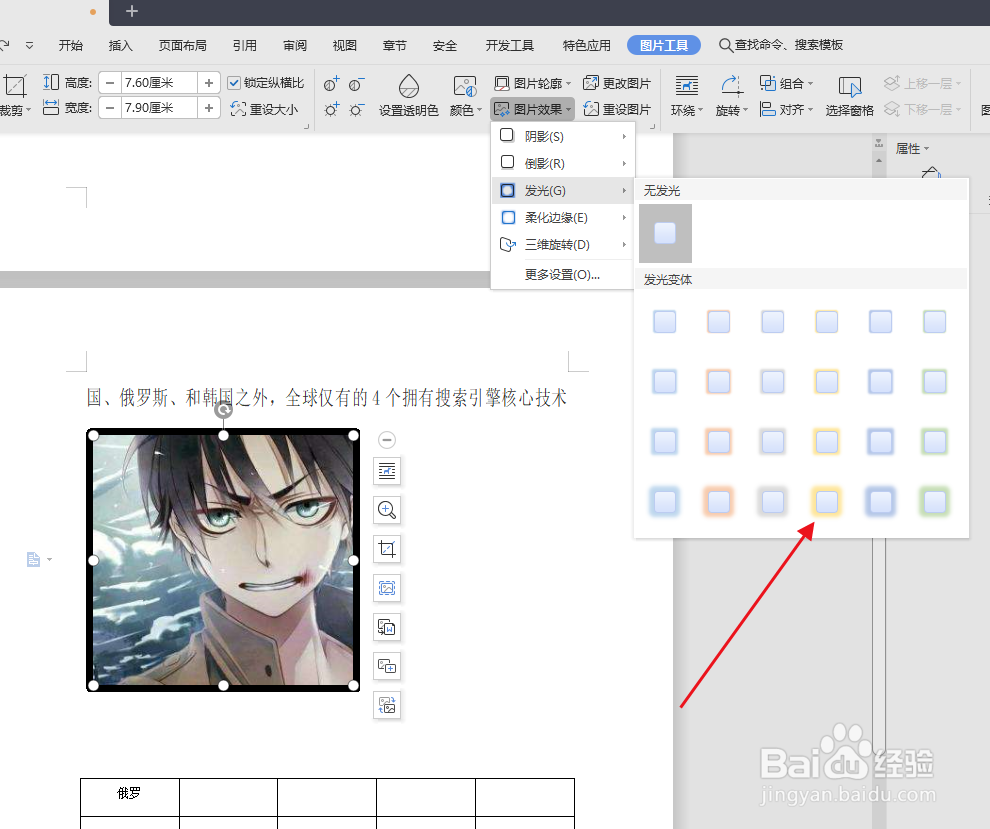990x829 pixels.
Task: Click the height value field 7.60厘米
Action: point(159,83)
